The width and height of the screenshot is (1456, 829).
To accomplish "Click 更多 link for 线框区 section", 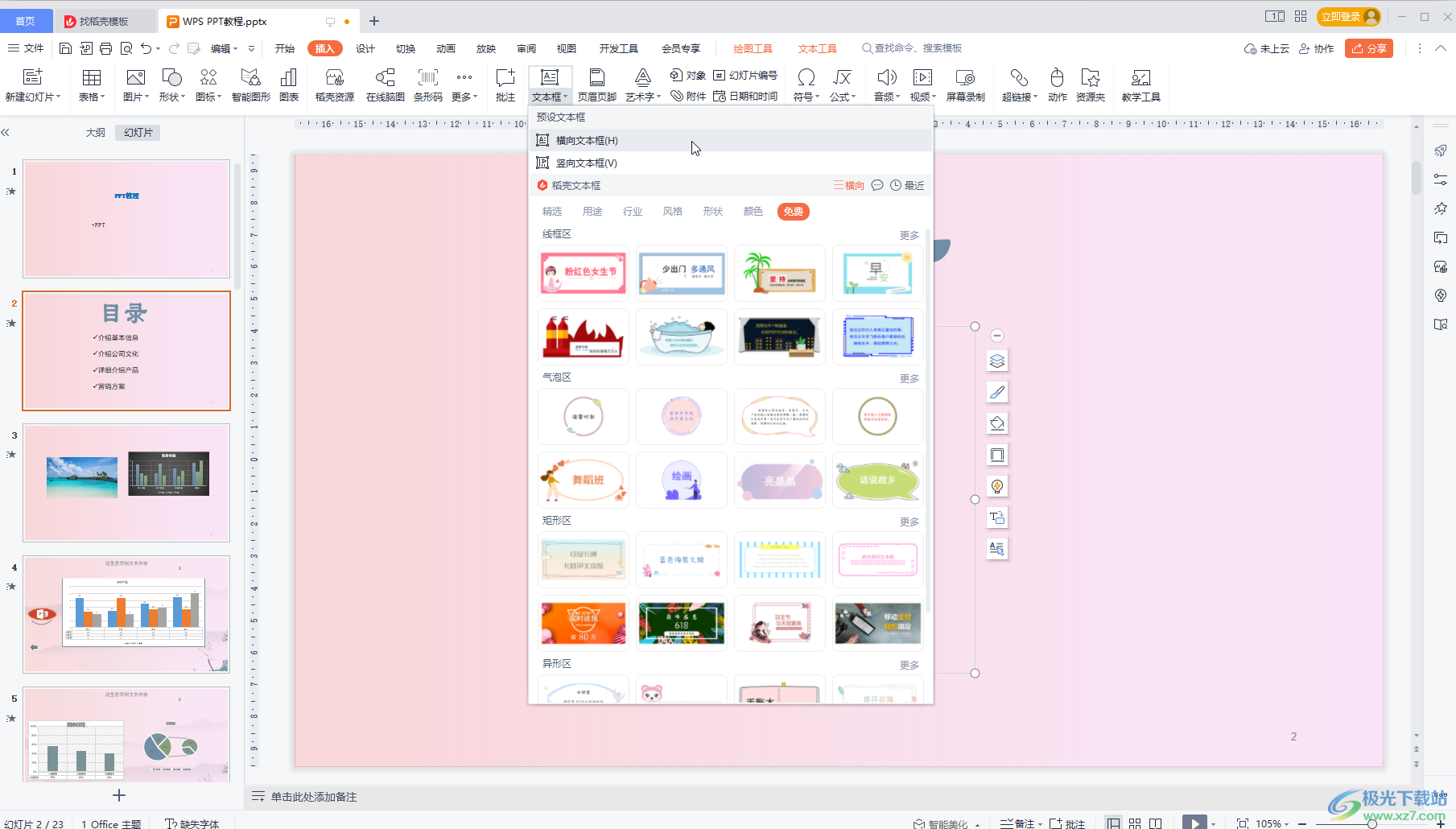I will pos(909,235).
